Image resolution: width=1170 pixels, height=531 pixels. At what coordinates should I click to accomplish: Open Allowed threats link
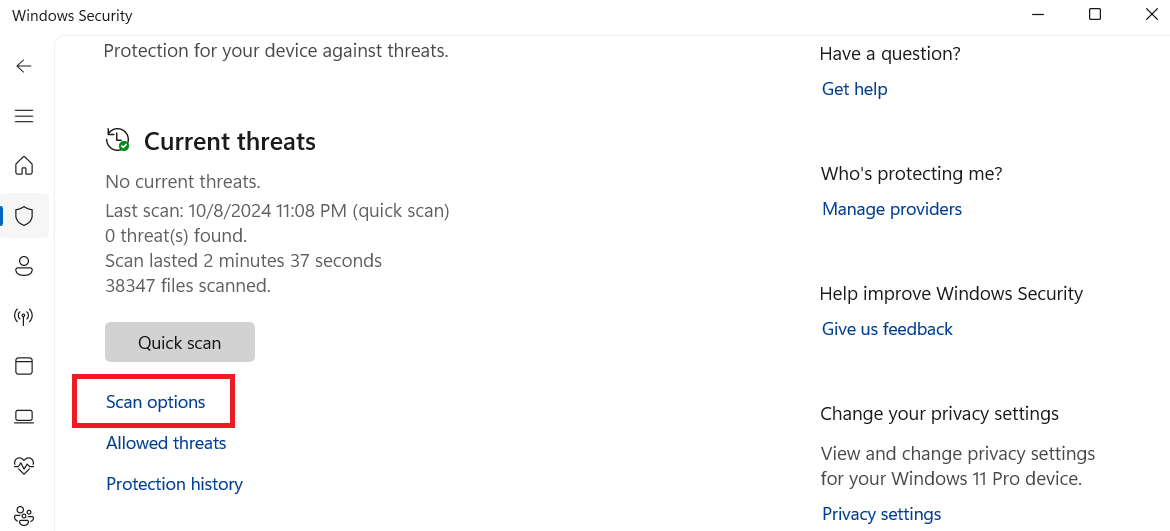(166, 443)
